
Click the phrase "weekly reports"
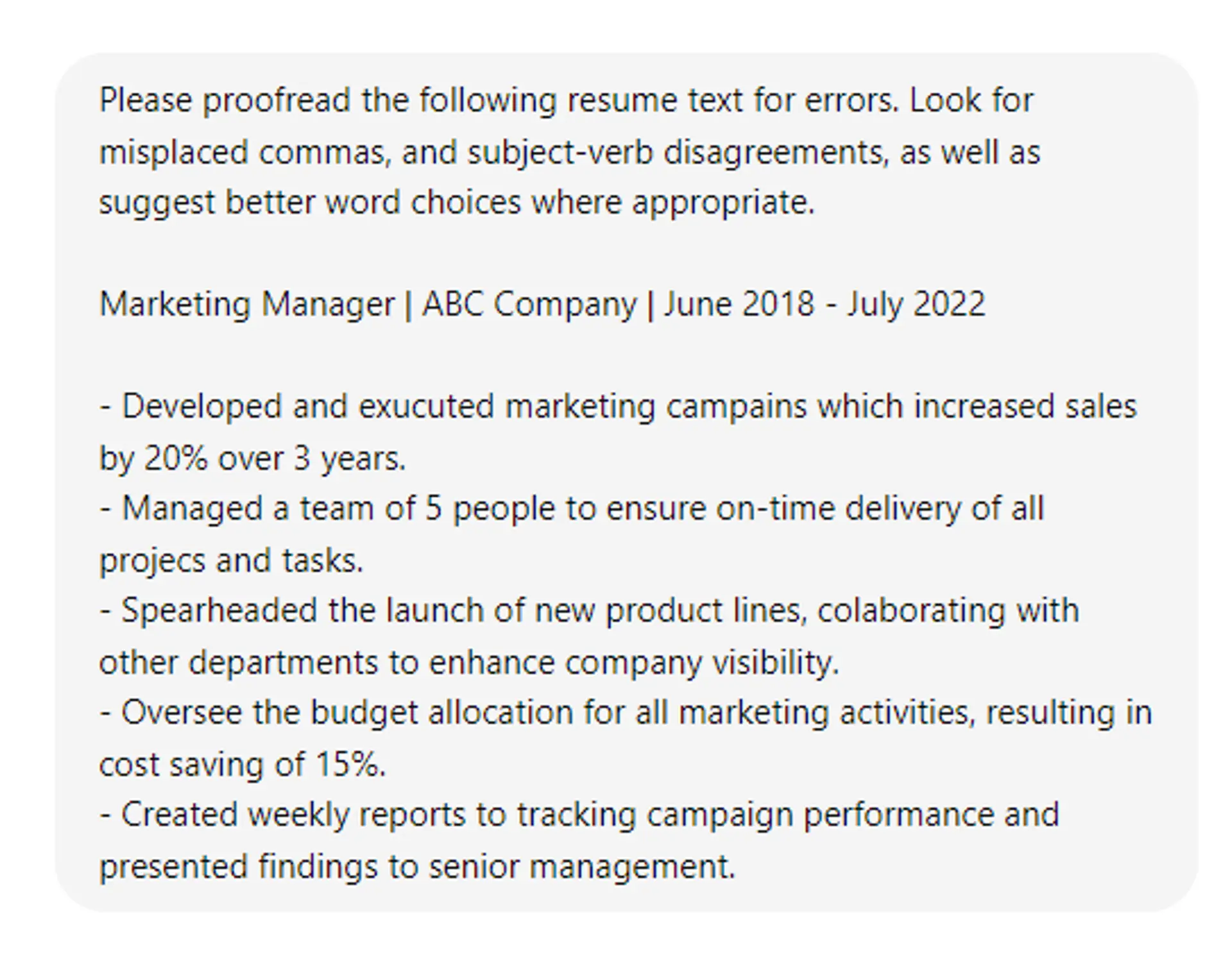[x=356, y=815]
